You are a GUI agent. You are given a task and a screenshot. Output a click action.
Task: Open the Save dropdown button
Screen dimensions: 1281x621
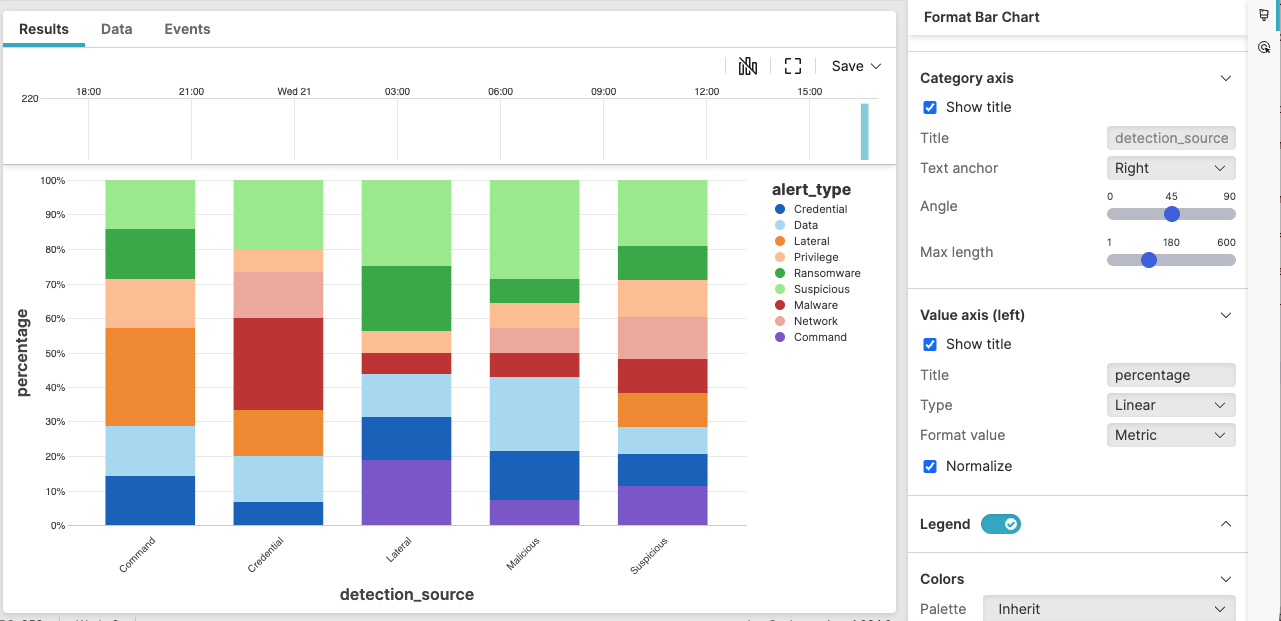coord(854,66)
